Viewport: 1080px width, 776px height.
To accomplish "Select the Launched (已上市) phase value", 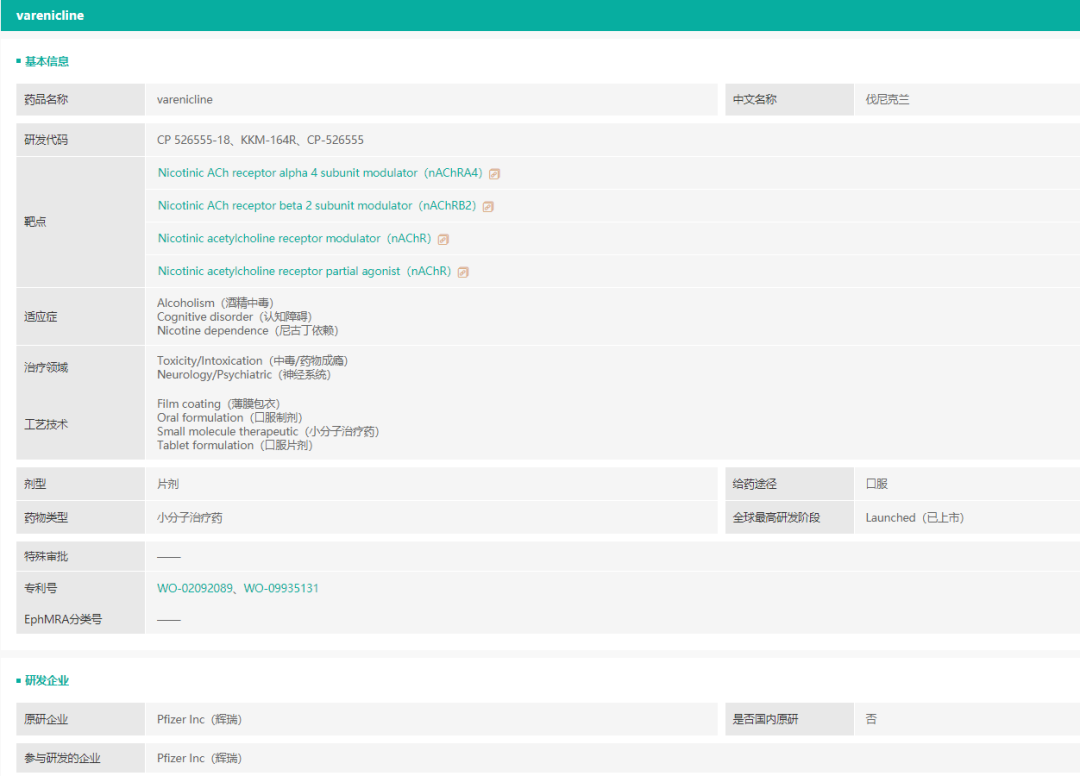I will (915, 517).
